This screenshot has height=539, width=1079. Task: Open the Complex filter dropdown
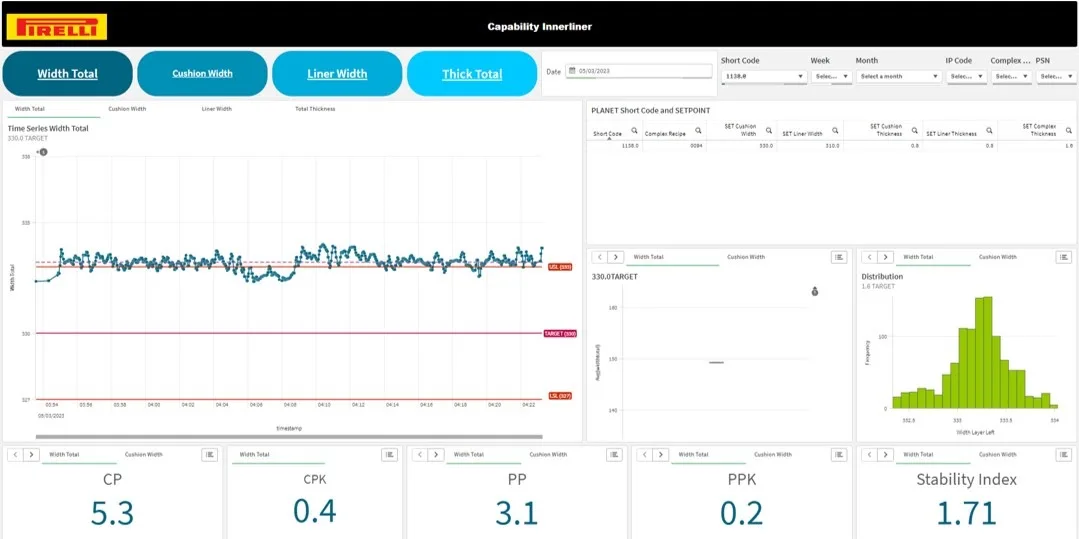1011,76
